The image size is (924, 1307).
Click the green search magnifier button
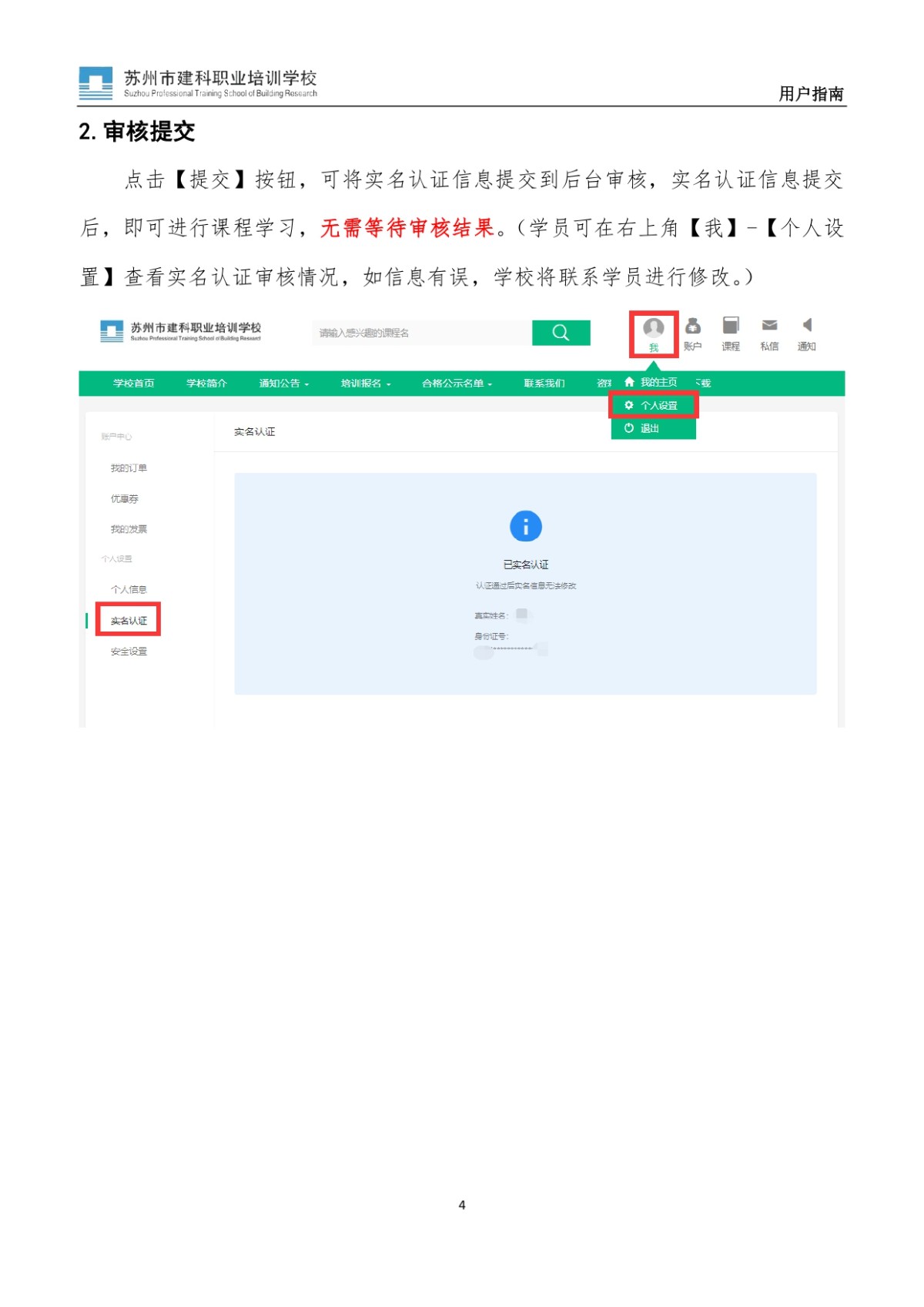pos(561,333)
